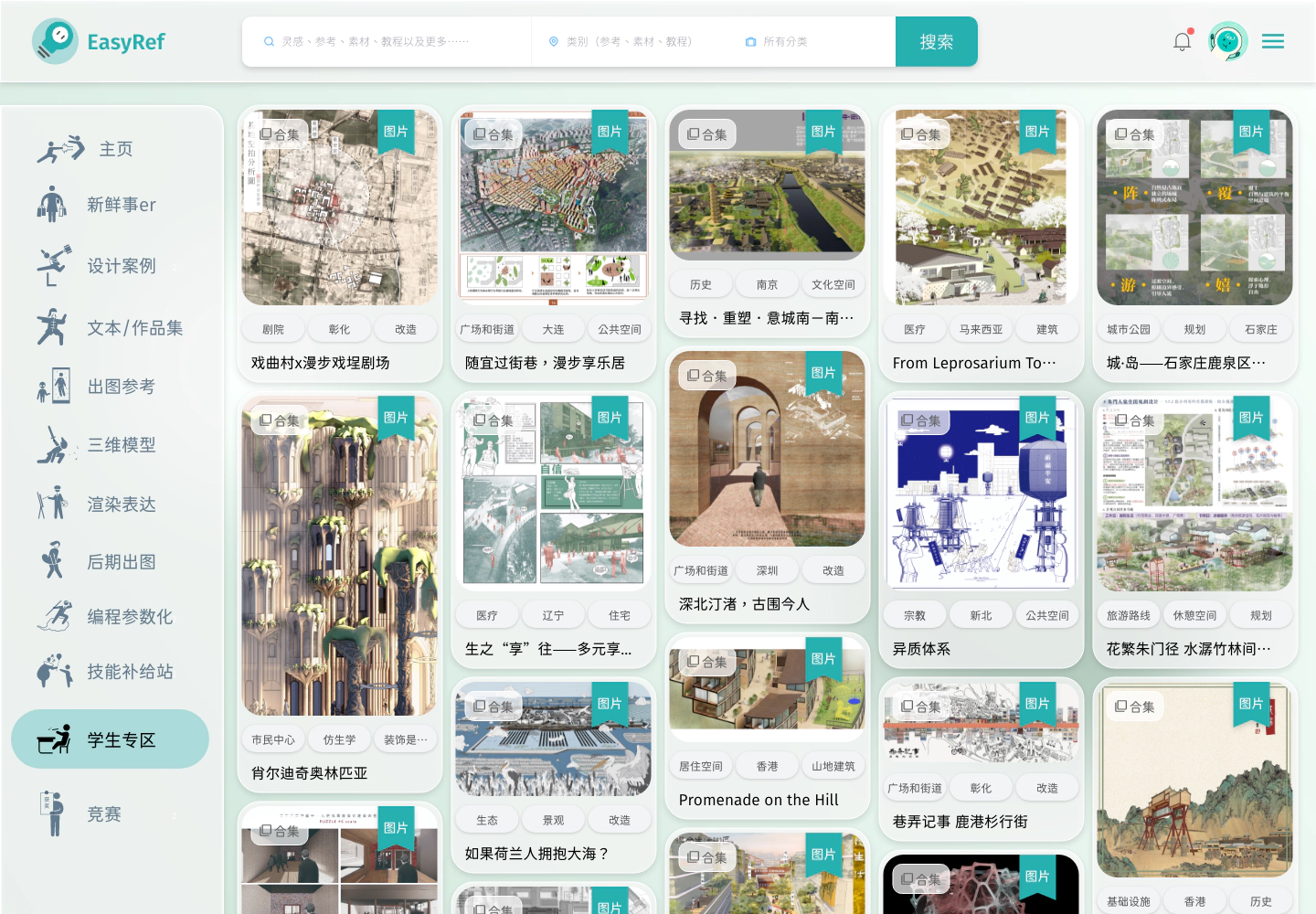Open the hamburger menu at top right
1316x914 pixels.
point(1273,41)
